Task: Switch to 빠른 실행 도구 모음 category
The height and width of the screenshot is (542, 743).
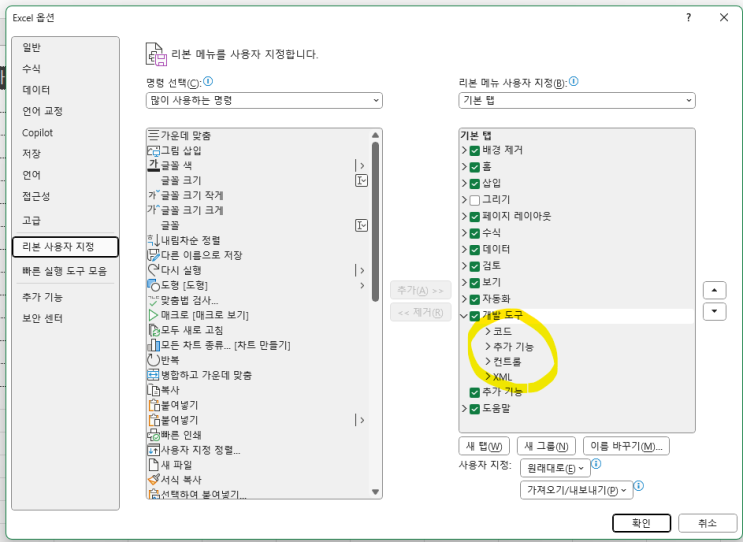Action: [65, 271]
